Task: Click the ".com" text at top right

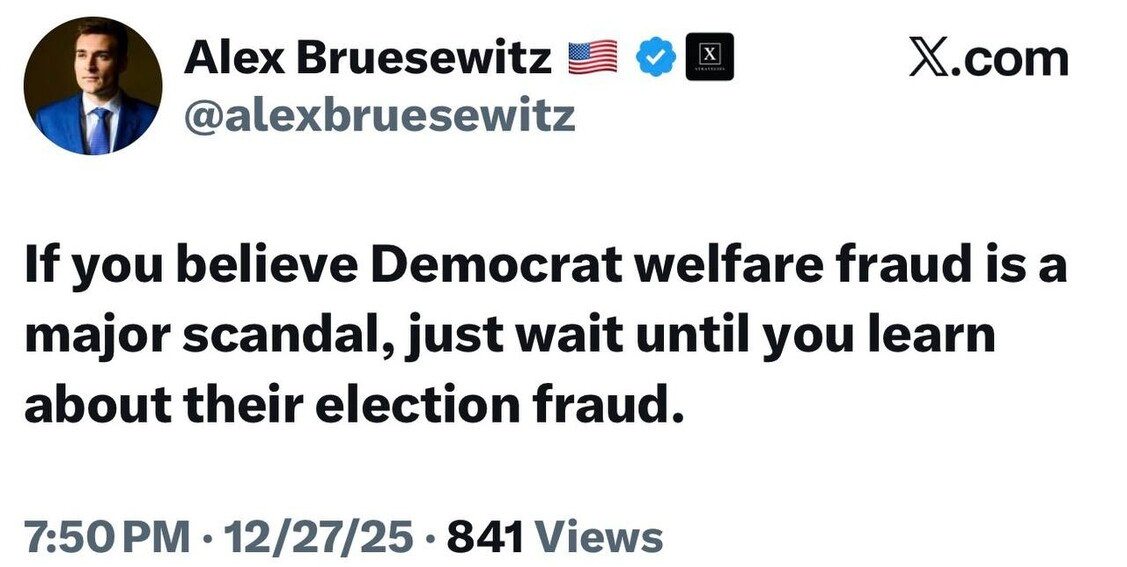Action: (x=1011, y=59)
